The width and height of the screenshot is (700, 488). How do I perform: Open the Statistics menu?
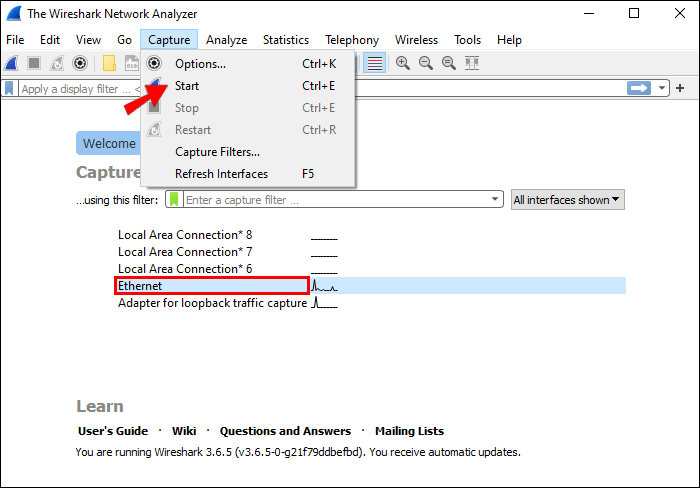(x=286, y=40)
